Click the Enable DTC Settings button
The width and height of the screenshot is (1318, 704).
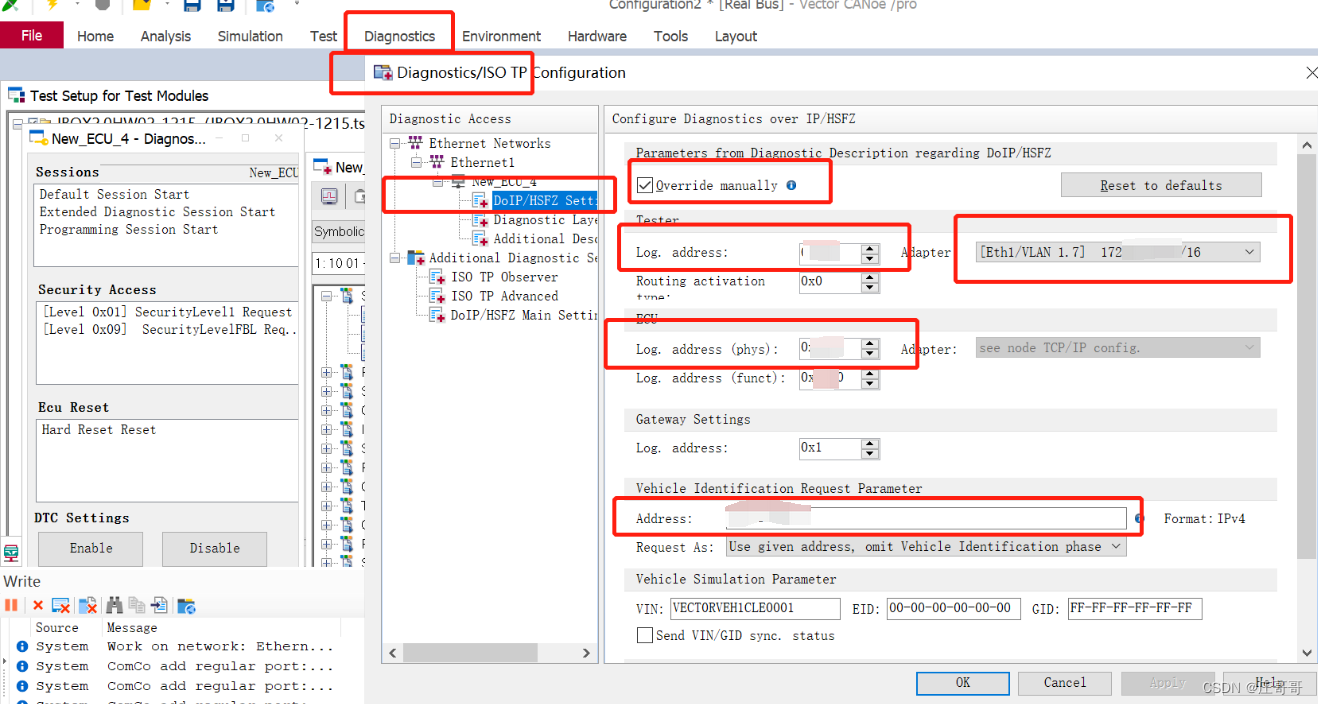(91, 548)
